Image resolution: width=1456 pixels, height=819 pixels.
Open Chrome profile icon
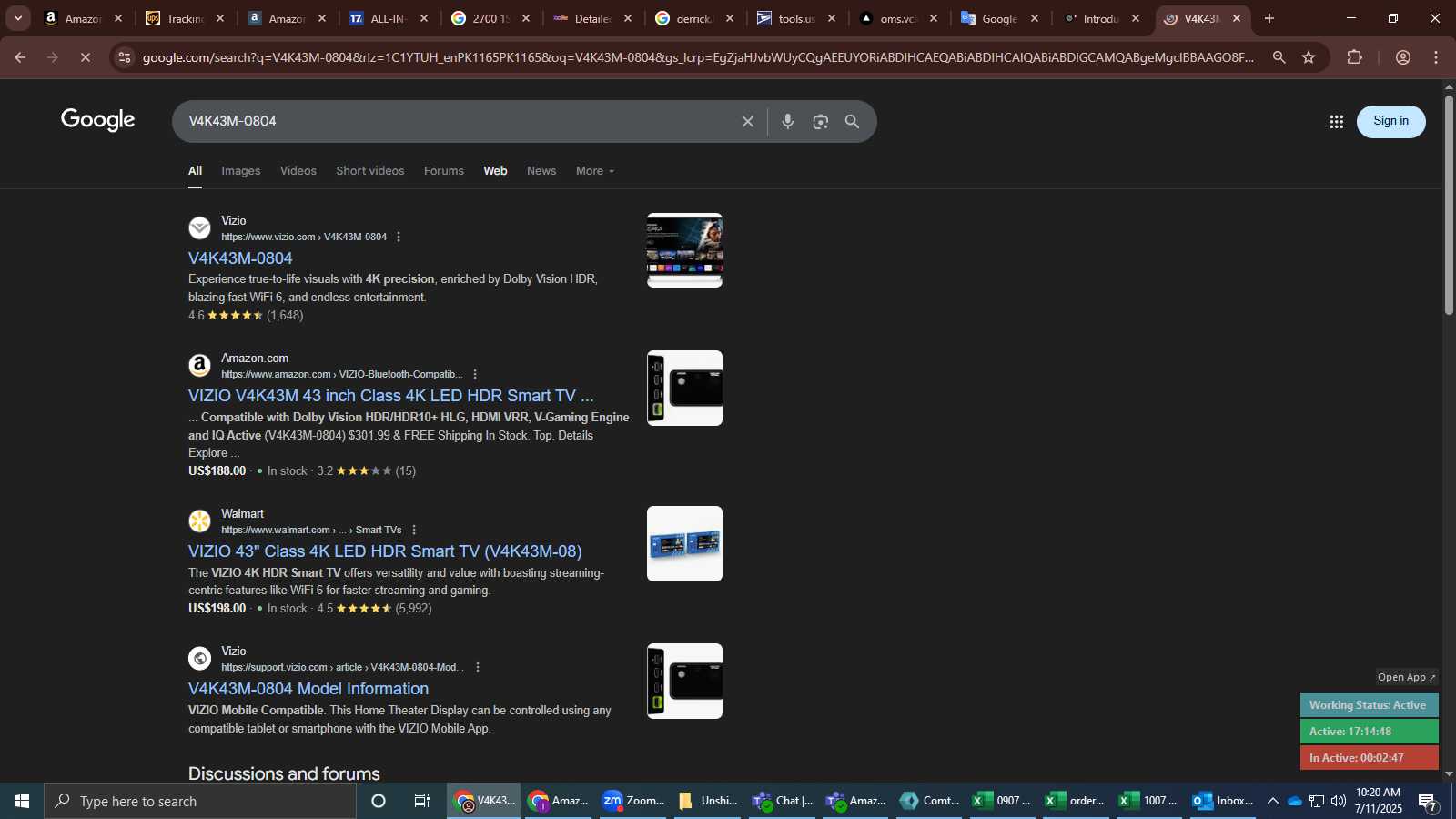point(1403,57)
